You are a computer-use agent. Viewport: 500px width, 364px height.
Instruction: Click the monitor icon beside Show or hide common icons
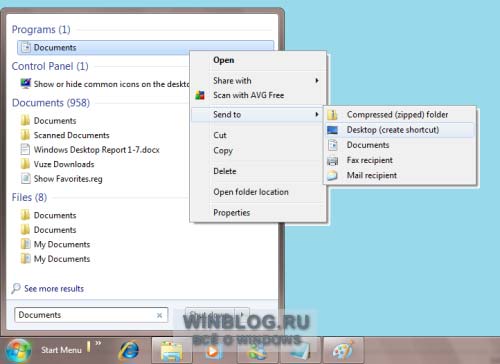click(26, 83)
